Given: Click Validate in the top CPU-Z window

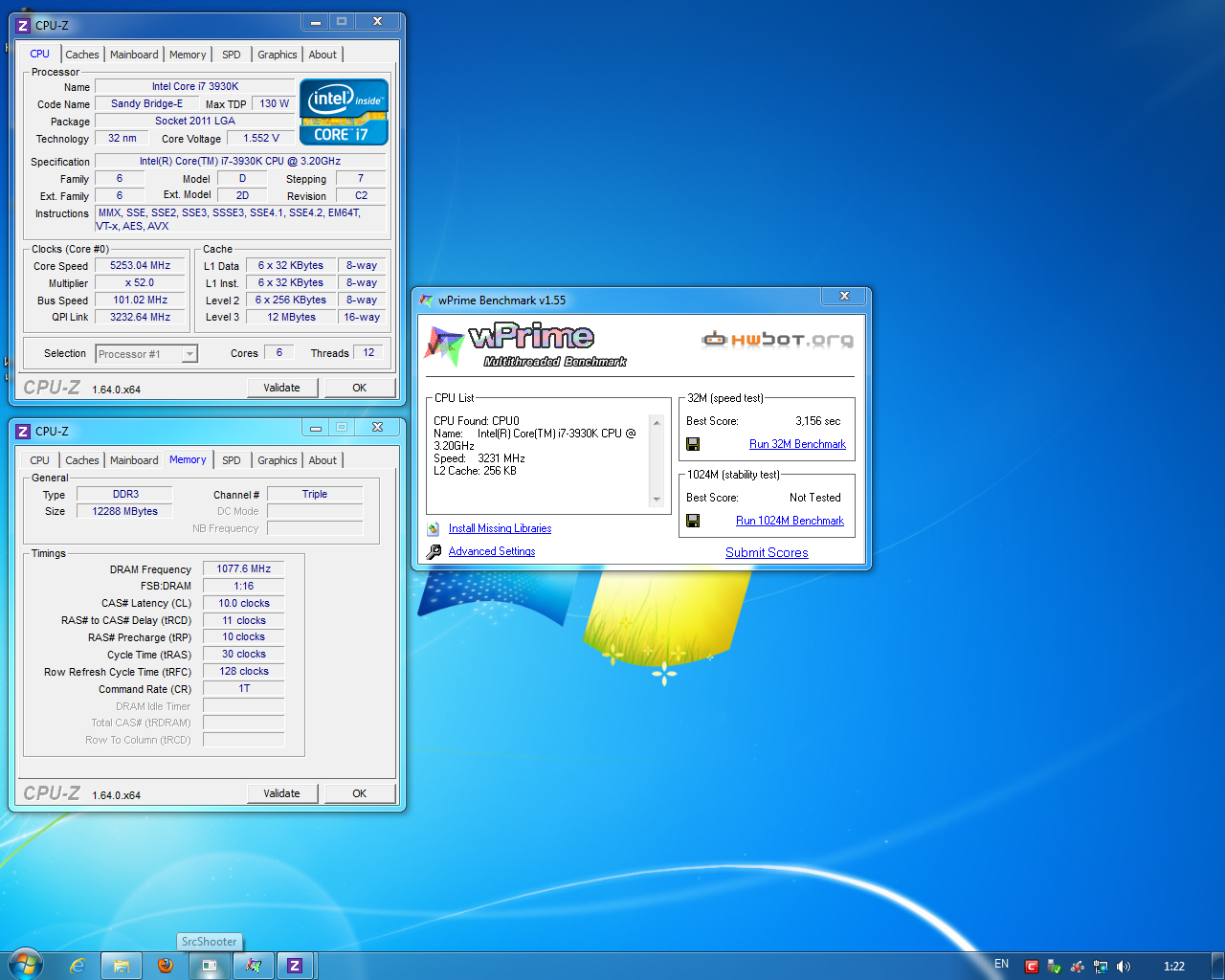Looking at the screenshot, I should click(x=281, y=388).
